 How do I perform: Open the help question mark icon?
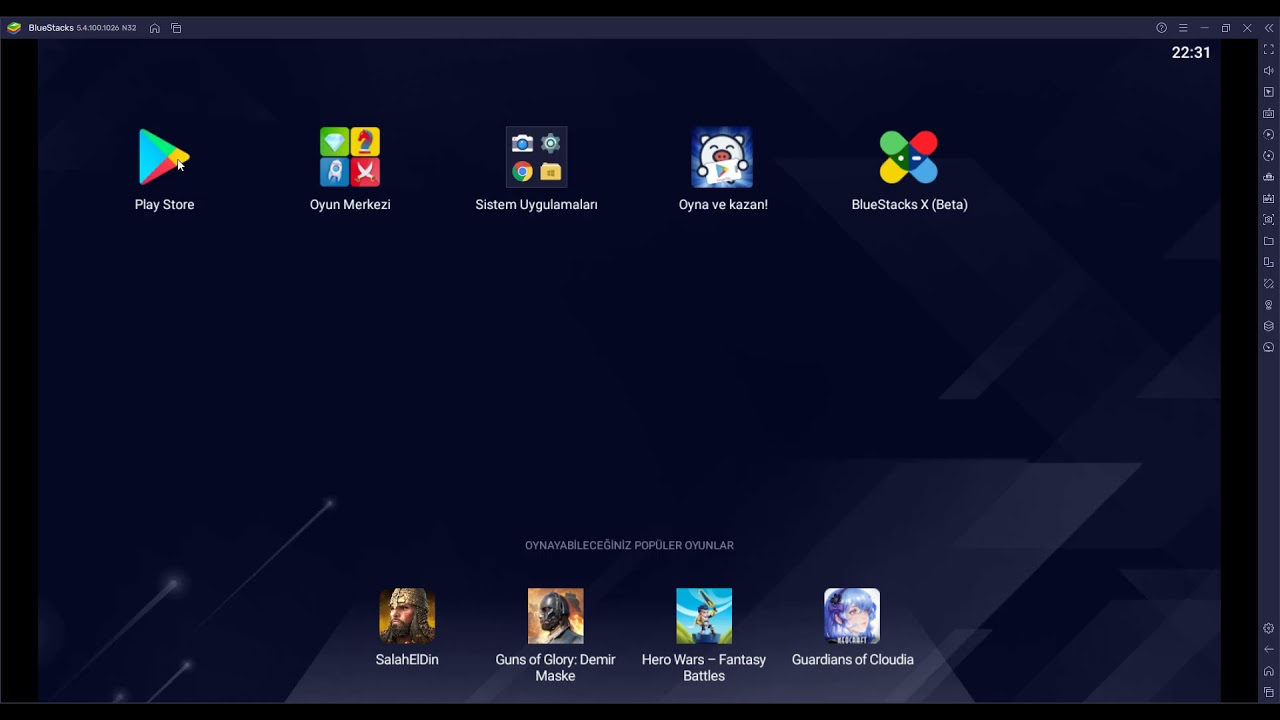[1161, 28]
